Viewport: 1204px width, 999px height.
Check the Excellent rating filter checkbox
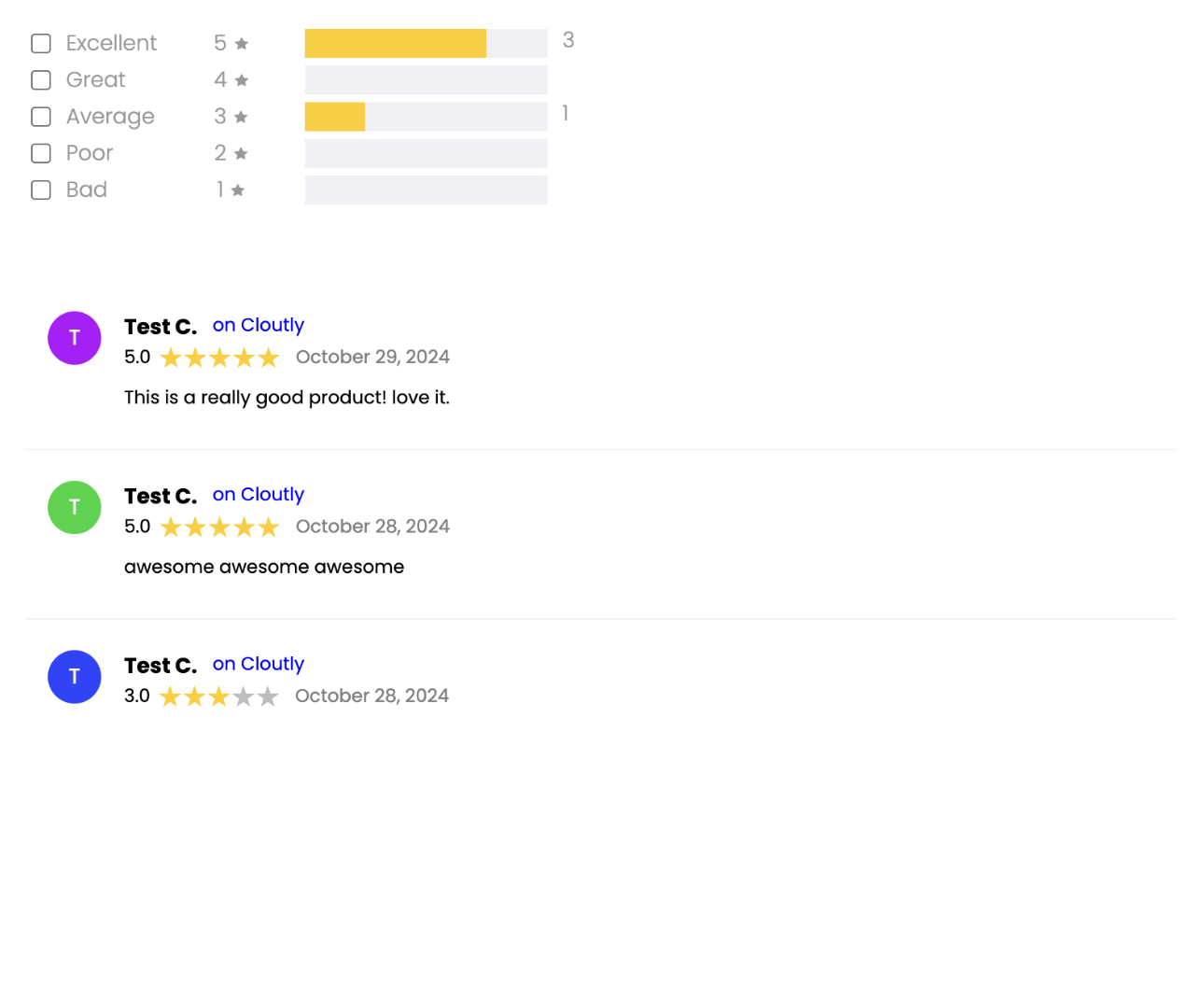41,44
